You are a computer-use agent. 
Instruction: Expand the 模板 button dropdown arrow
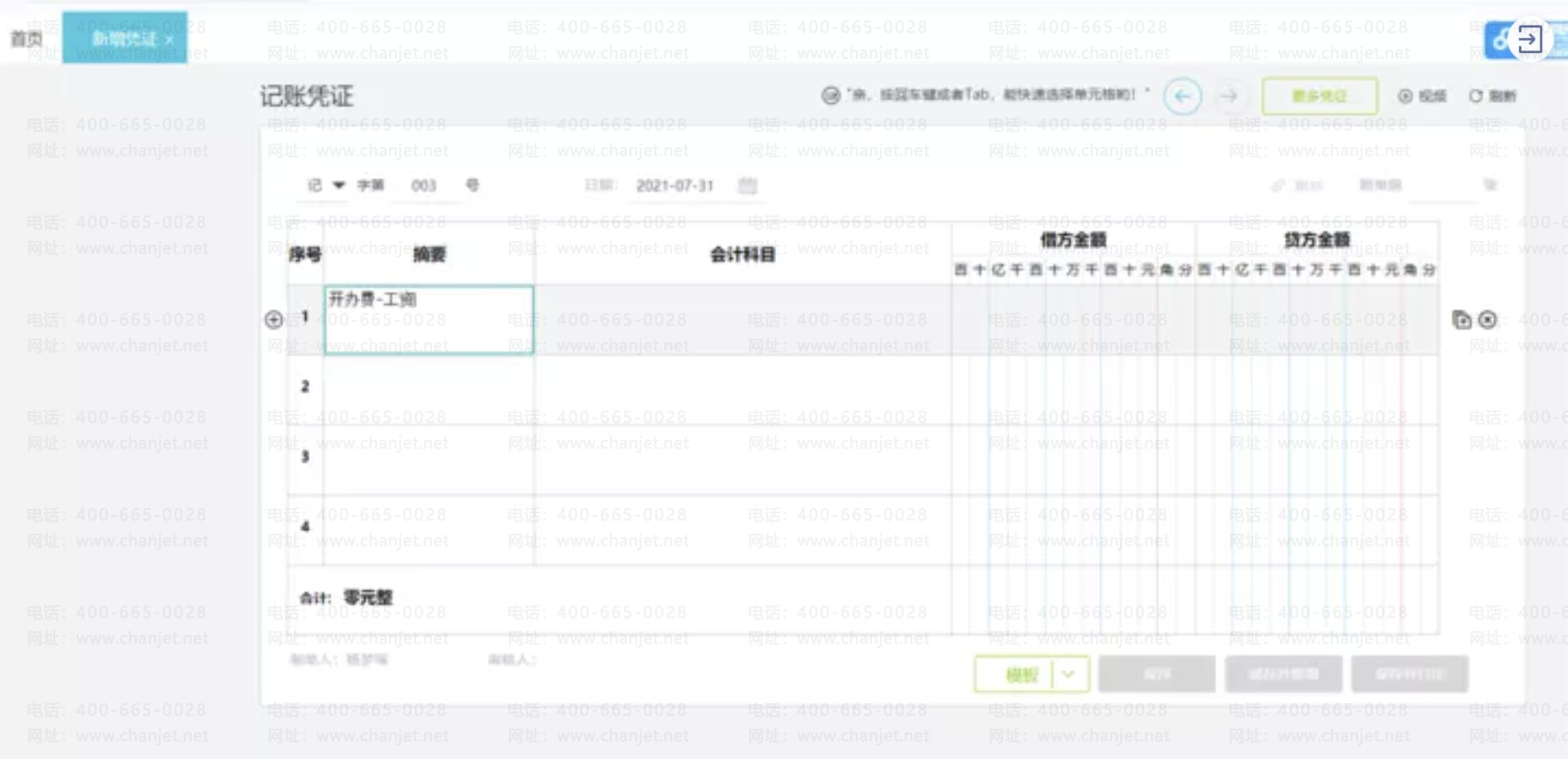1069,675
